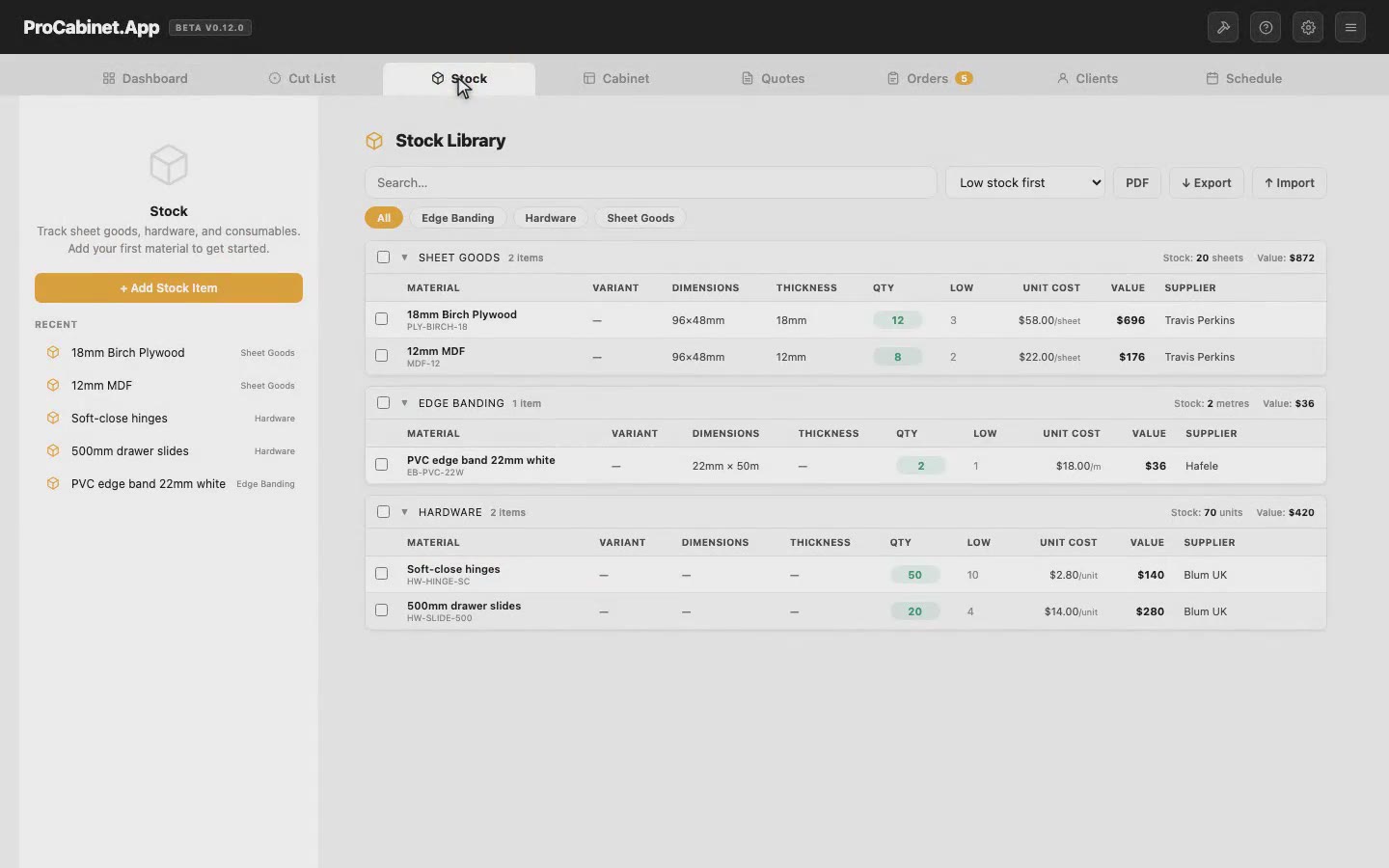
Task: Click the $58.00/sheet unit cost cell
Action: (1049, 320)
